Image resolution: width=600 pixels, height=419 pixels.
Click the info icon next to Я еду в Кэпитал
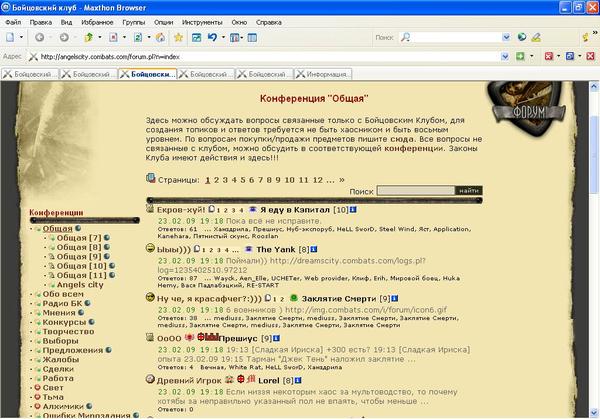(353, 210)
